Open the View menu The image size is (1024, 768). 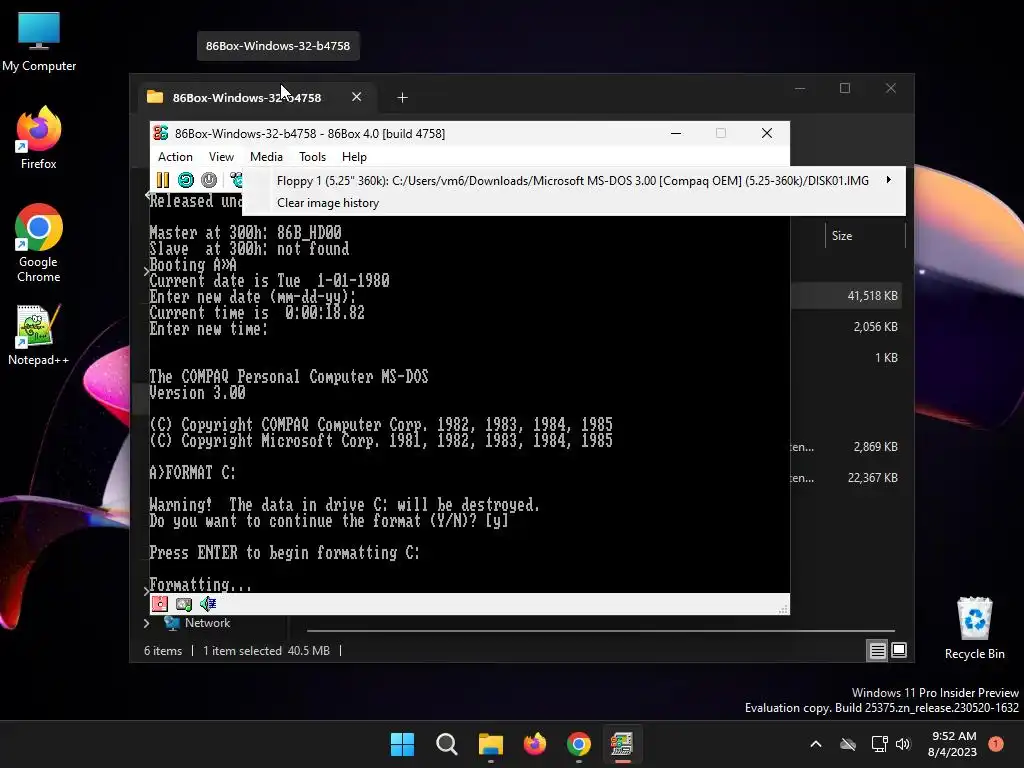coord(221,157)
